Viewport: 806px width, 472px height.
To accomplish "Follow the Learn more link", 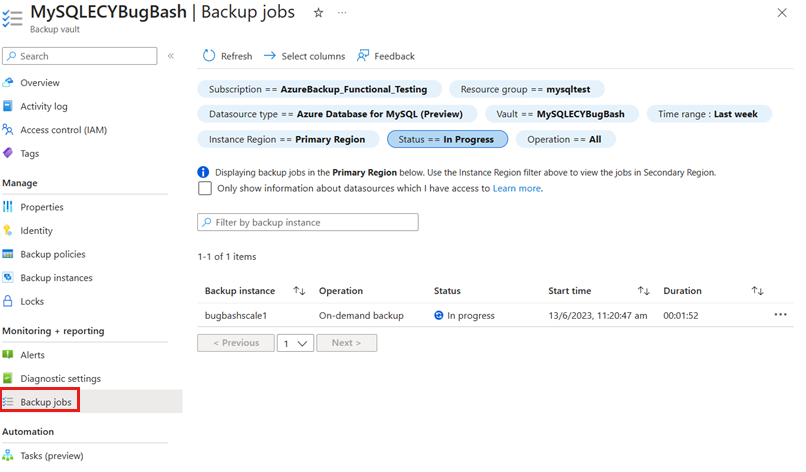I will [x=517, y=188].
